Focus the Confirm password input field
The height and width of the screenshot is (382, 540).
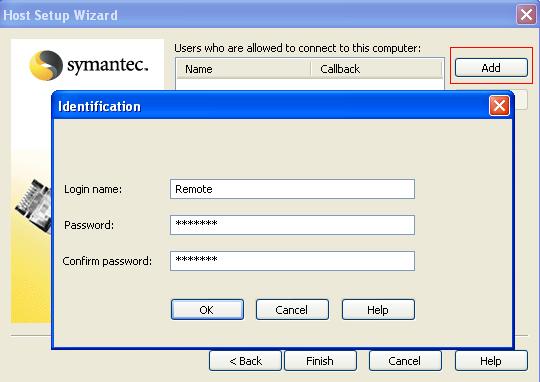[292, 261]
